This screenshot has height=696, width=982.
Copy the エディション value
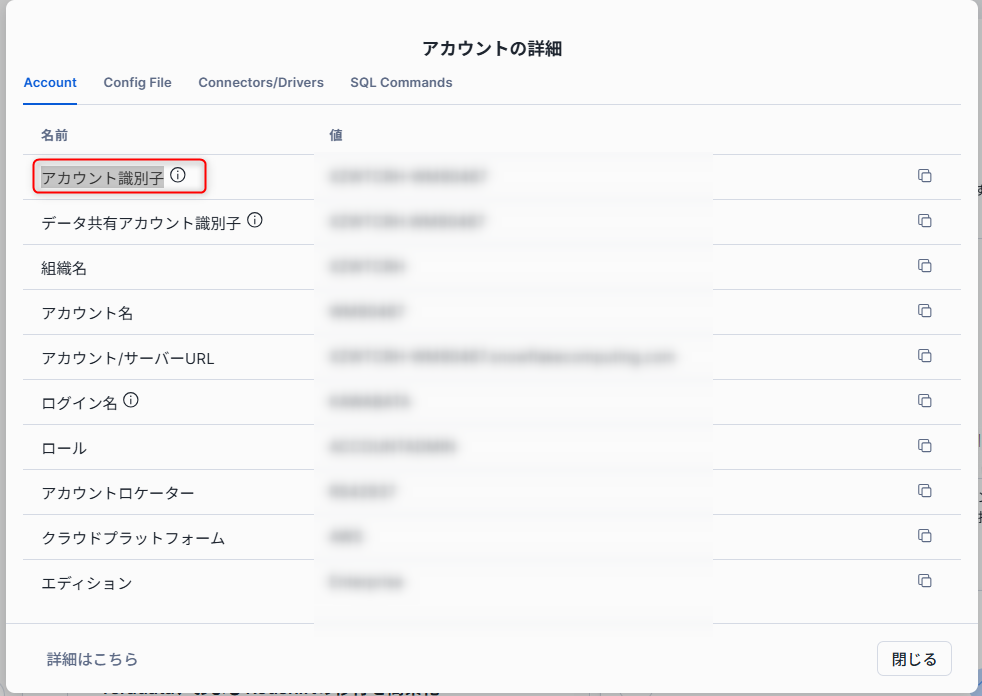click(x=925, y=581)
